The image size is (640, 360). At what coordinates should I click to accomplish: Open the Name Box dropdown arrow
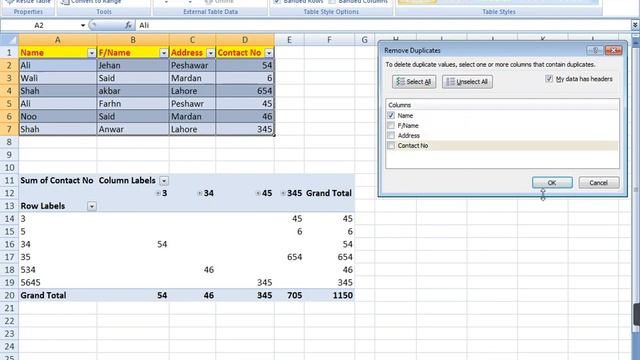pos(83,25)
